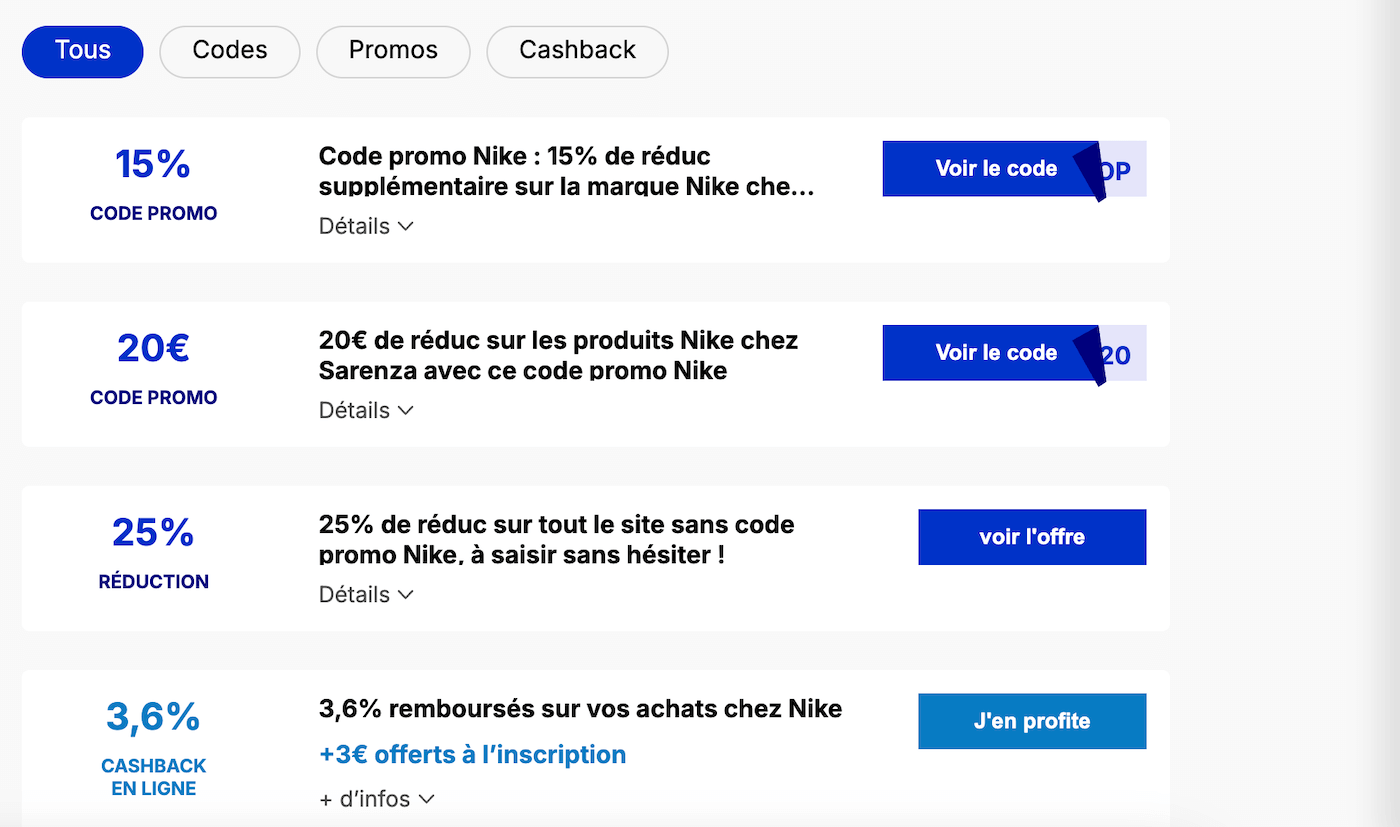1400x827 pixels.
Task: Click the 20€ CODE PROMO label
Action: (153, 397)
